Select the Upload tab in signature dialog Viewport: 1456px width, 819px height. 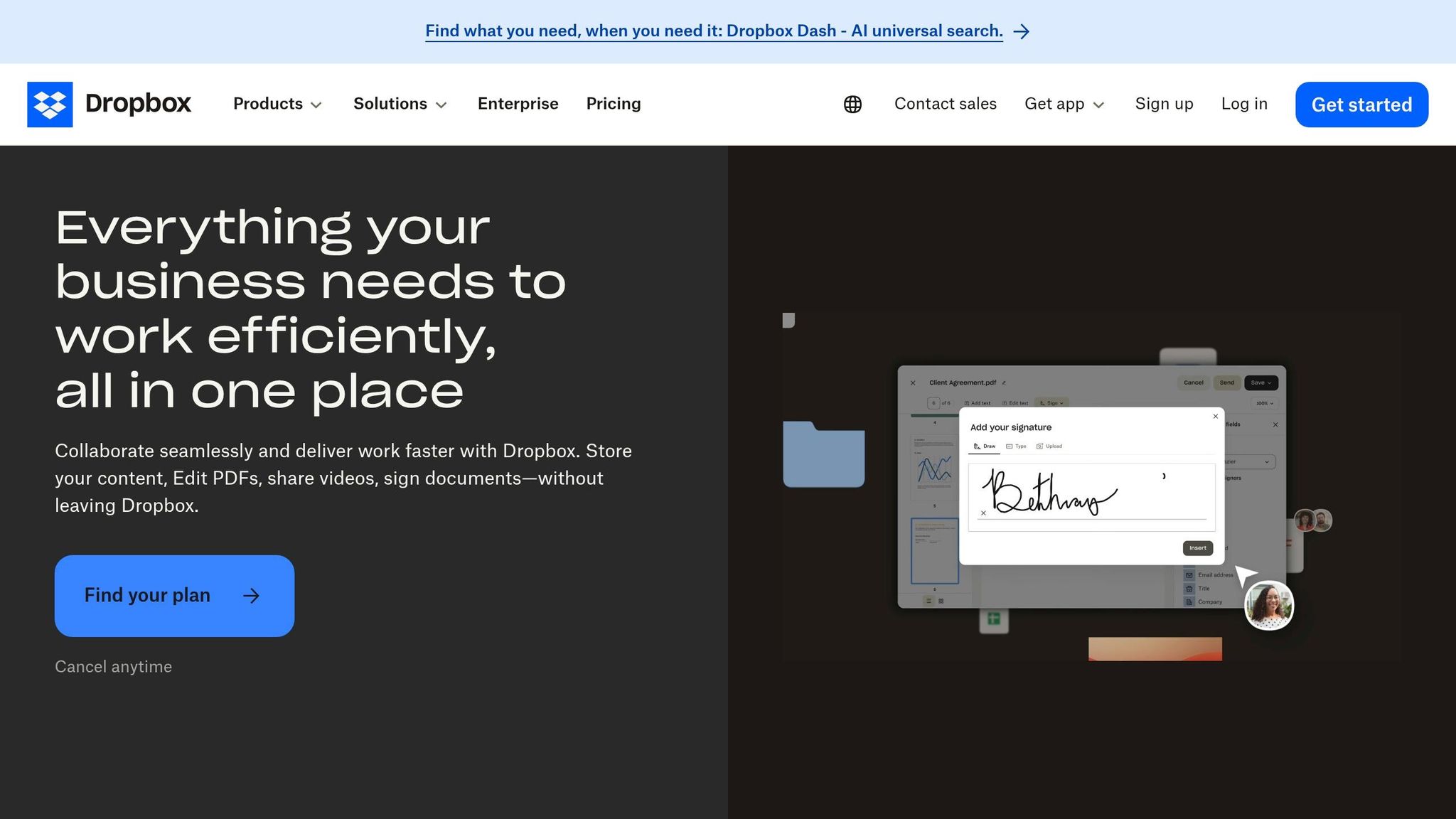click(1049, 446)
